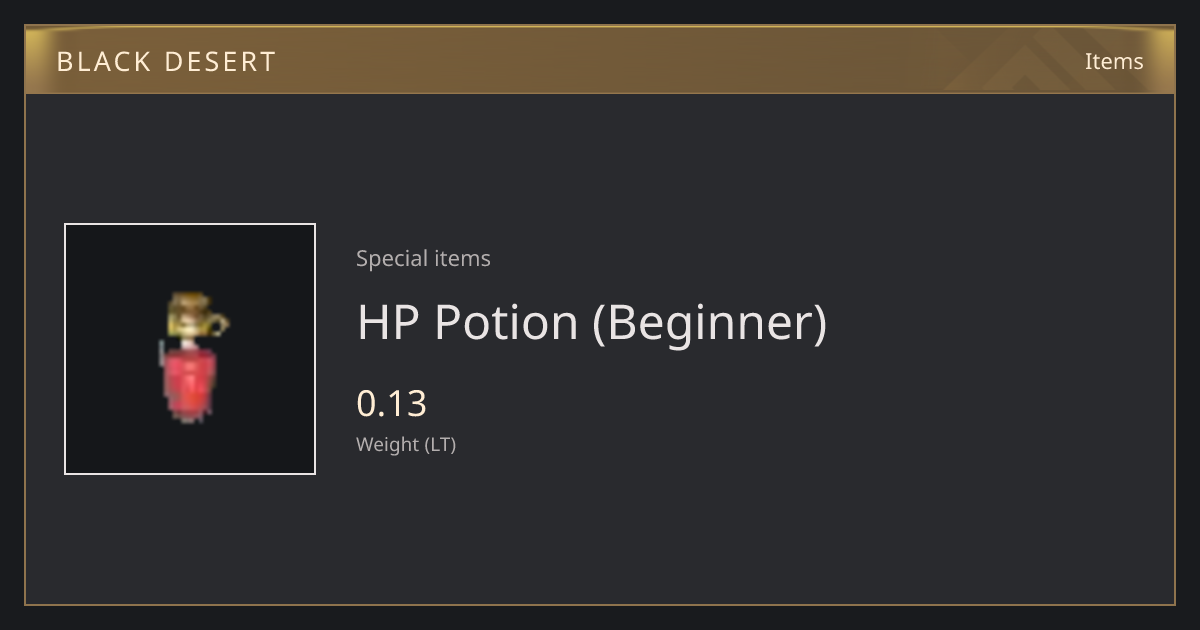The image size is (1200, 630).
Task: Click the word DESERT in the header
Action: click(223, 62)
